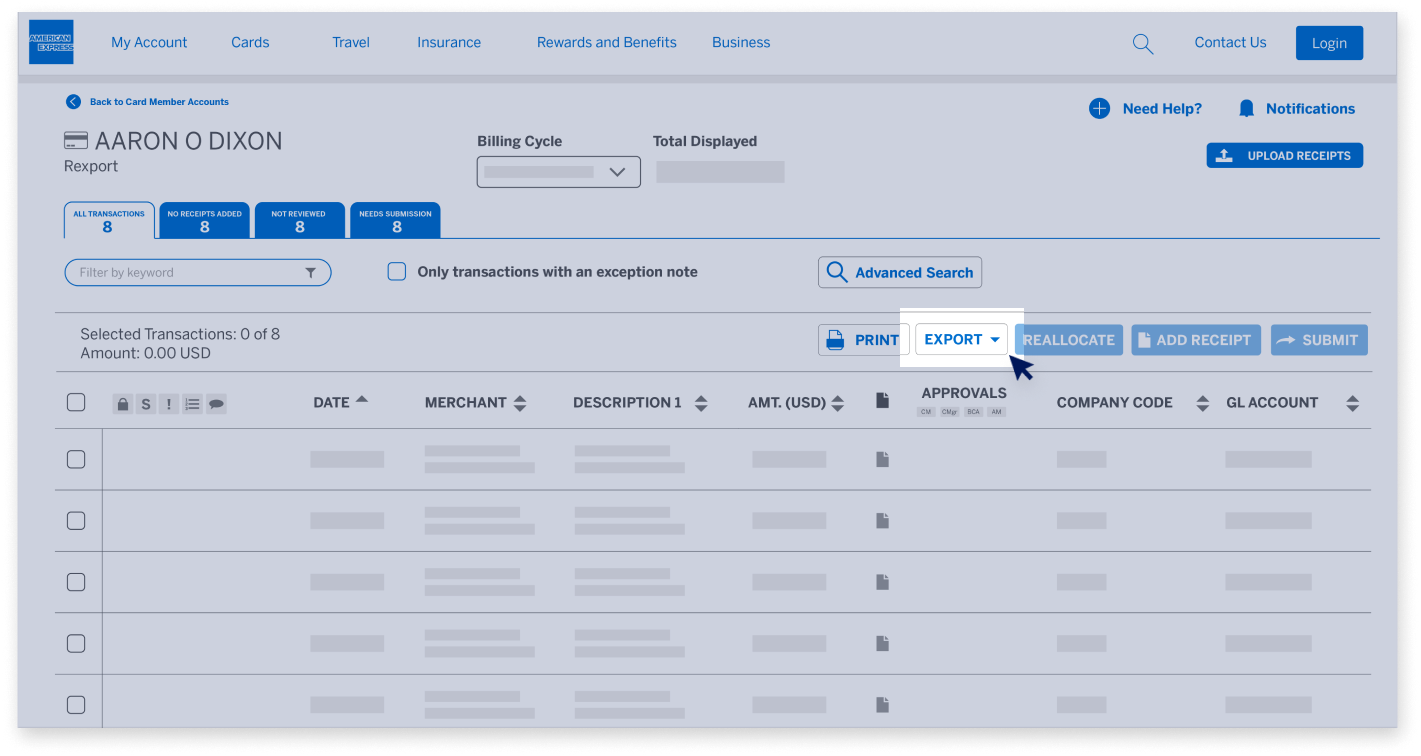Click the American Express logo
1421x756 pixels.
click(51, 42)
